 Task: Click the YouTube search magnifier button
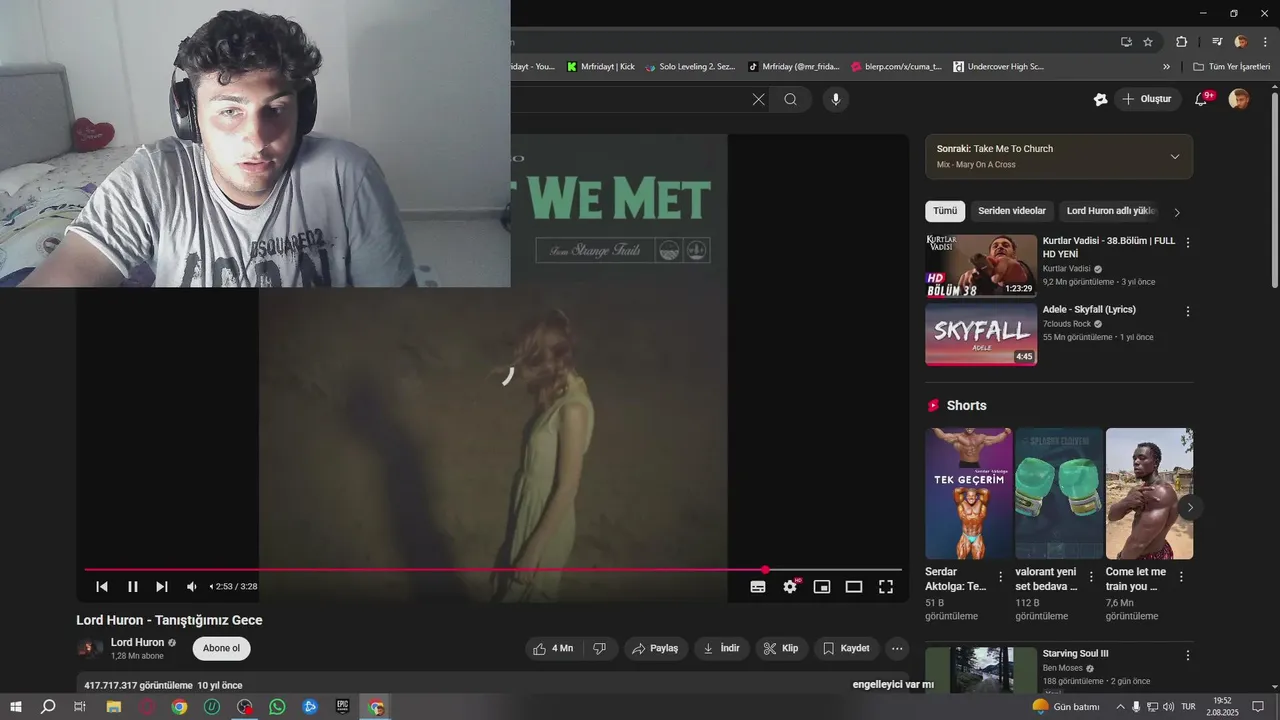(x=791, y=99)
